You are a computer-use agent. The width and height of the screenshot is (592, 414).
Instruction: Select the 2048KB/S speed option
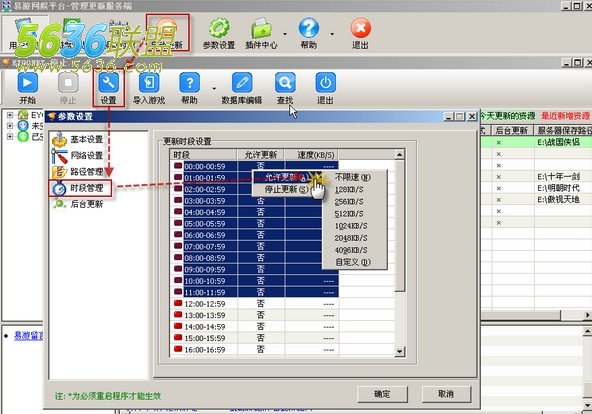[x=355, y=238]
